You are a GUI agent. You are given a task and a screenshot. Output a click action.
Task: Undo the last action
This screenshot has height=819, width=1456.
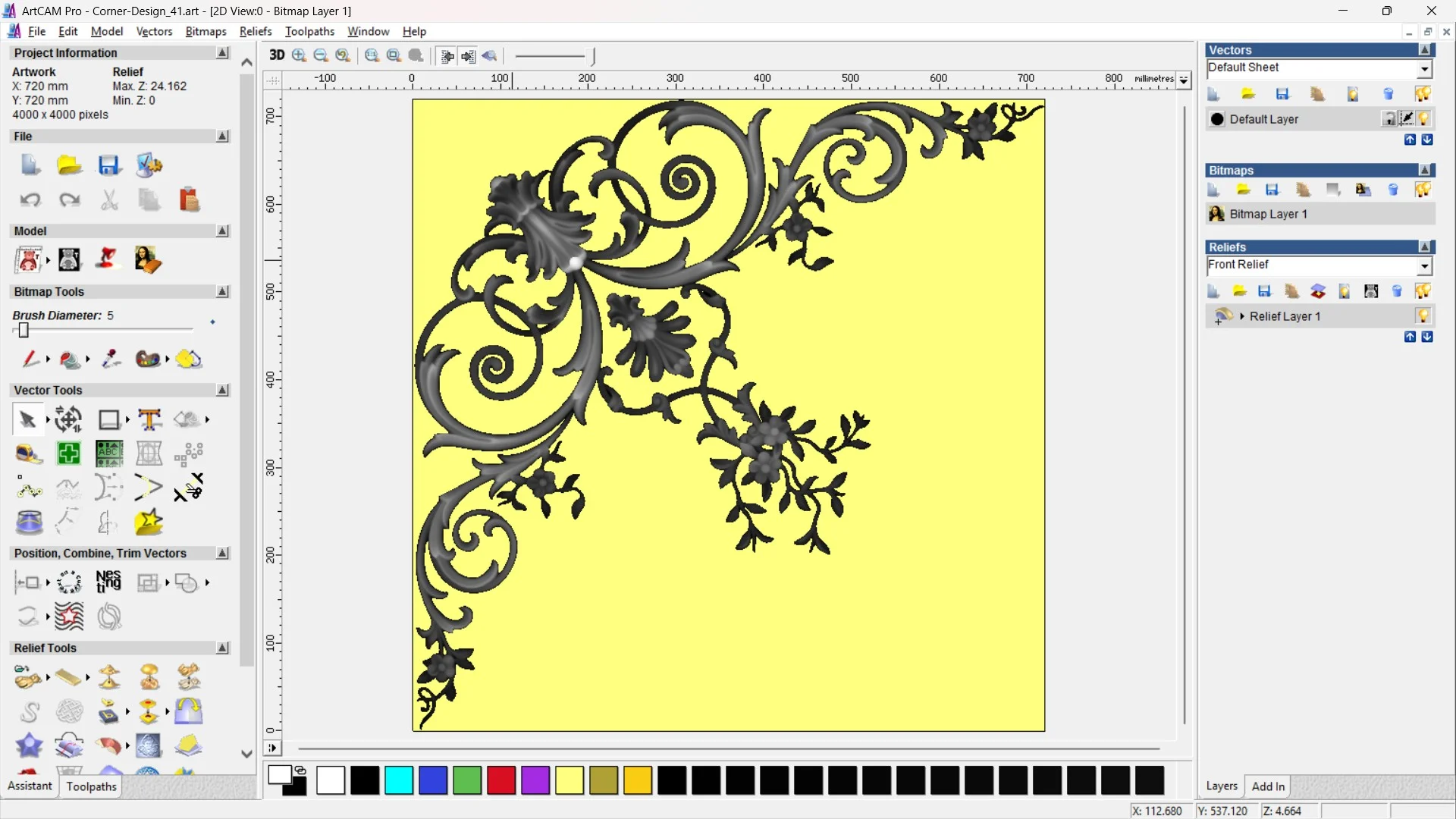(30, 199)
